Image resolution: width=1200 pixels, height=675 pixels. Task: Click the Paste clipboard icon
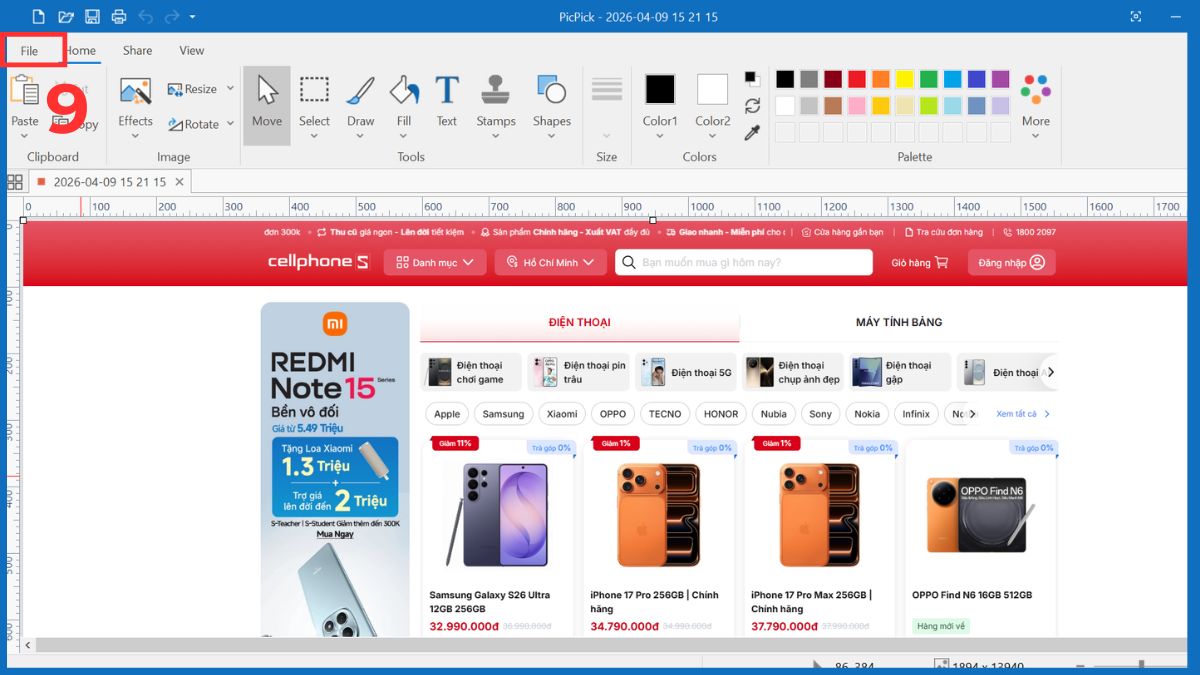24,90
